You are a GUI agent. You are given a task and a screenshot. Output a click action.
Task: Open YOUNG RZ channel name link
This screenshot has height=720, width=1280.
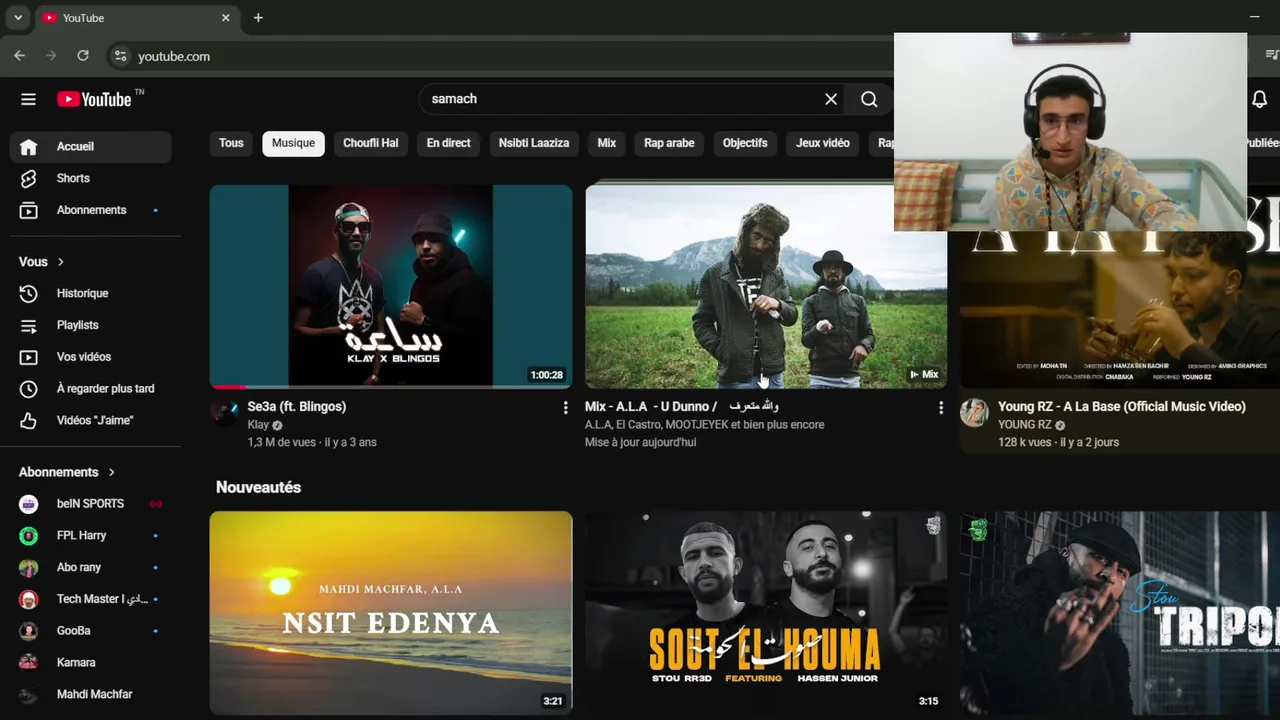pos(1024,425)
